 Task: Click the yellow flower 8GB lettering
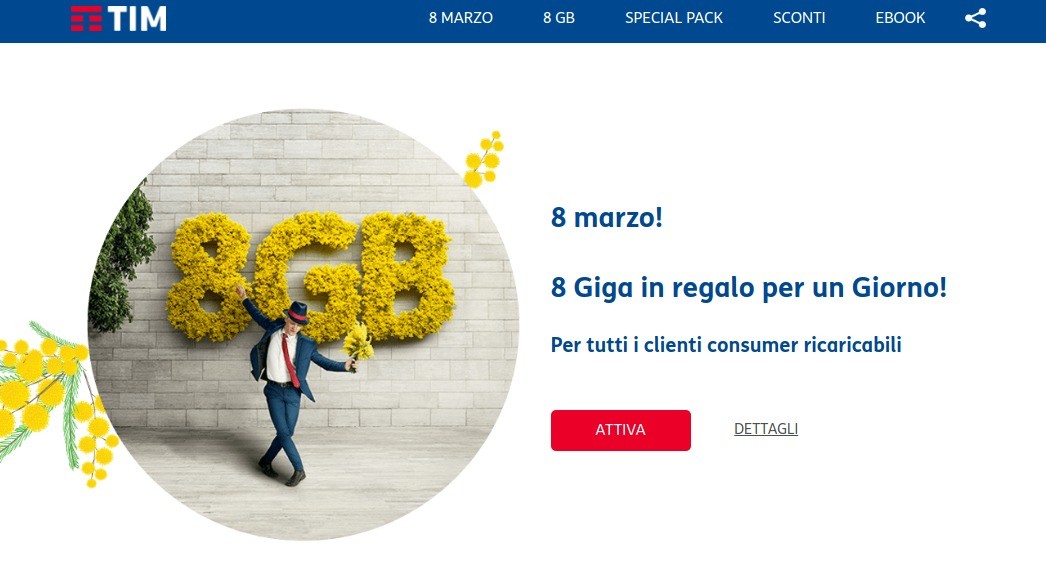click(311, 276)
